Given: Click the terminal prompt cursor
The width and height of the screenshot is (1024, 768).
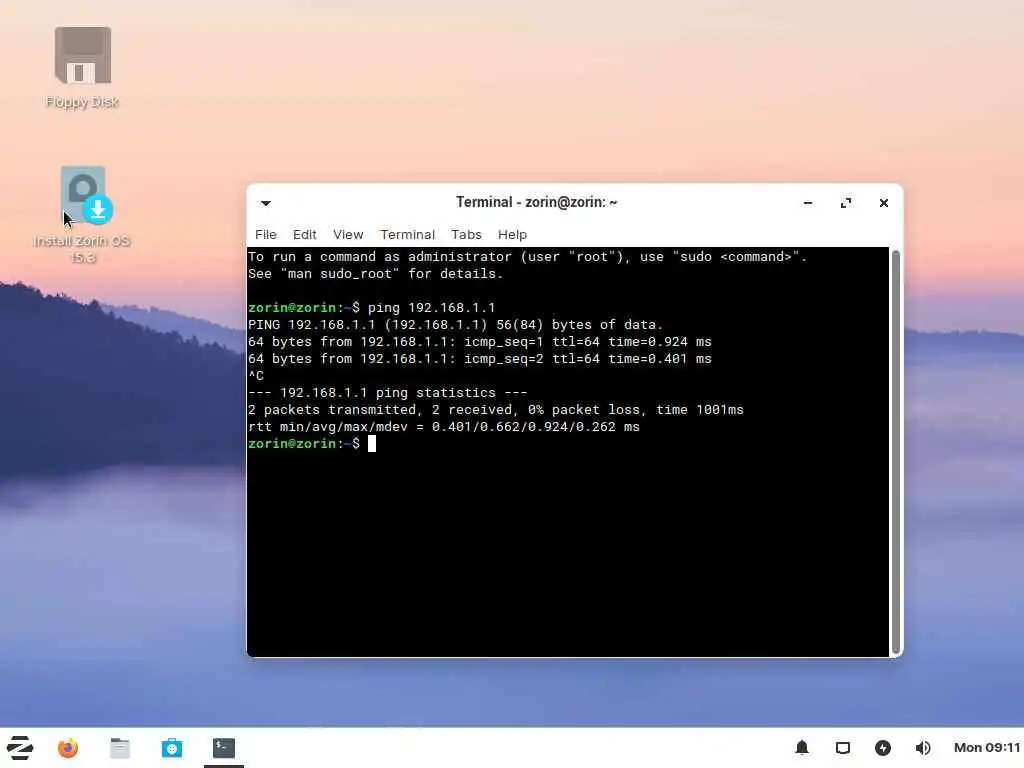Looking at the screenshot, I should pyautogui.click(x=372, y=444).
